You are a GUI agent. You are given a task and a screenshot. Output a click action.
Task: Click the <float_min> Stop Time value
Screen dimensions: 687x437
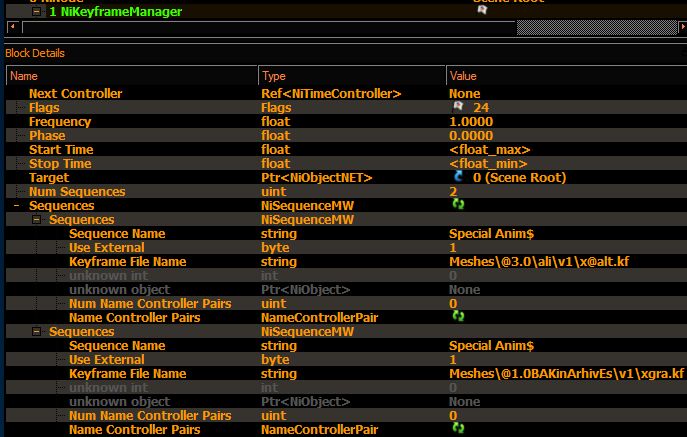[x=488, y=163]
